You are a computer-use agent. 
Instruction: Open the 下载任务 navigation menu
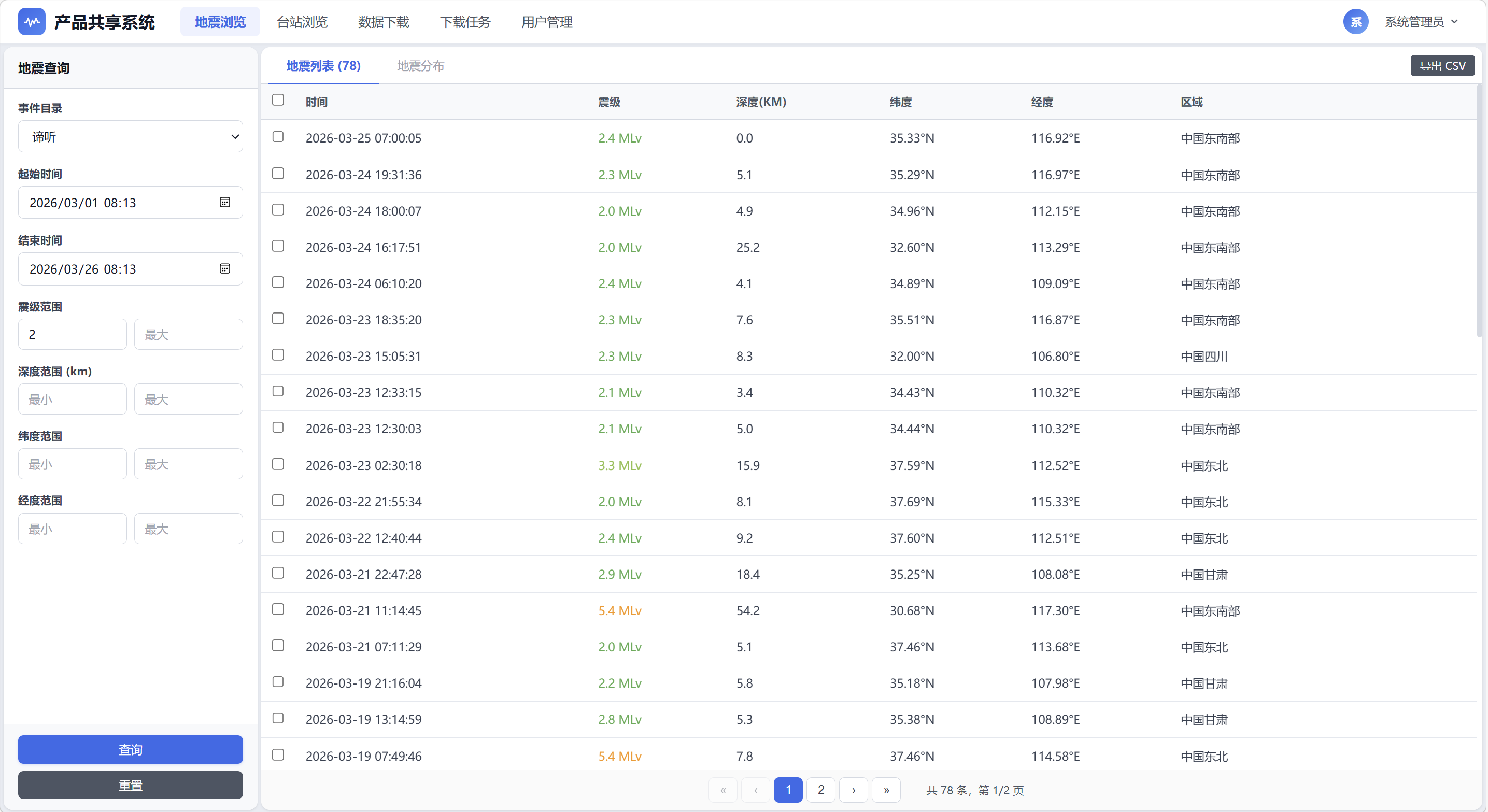coord(465,22)
